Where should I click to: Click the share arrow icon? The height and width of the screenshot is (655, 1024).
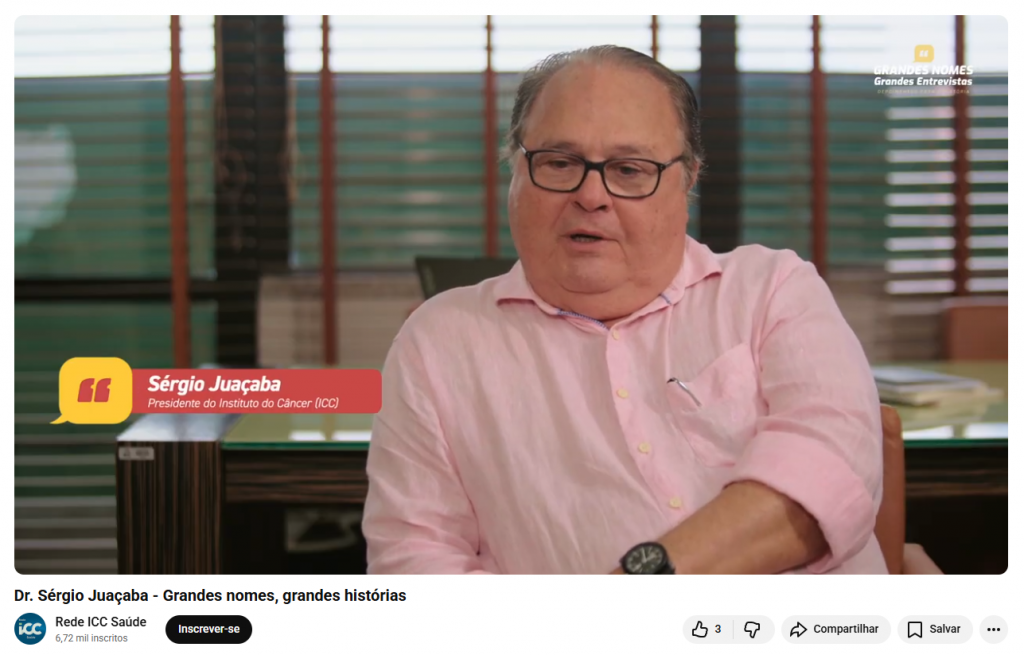(798, 629)
